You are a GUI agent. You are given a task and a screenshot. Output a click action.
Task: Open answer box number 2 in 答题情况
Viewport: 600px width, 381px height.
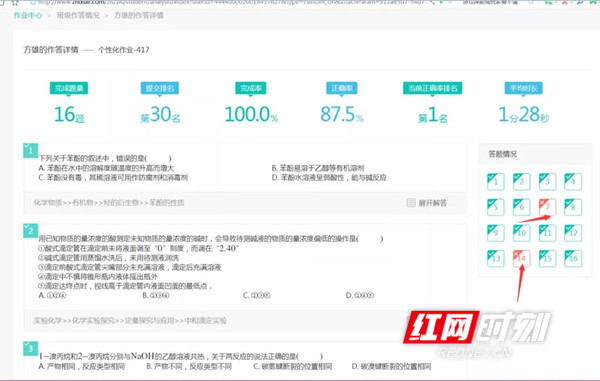coord(521,181)
